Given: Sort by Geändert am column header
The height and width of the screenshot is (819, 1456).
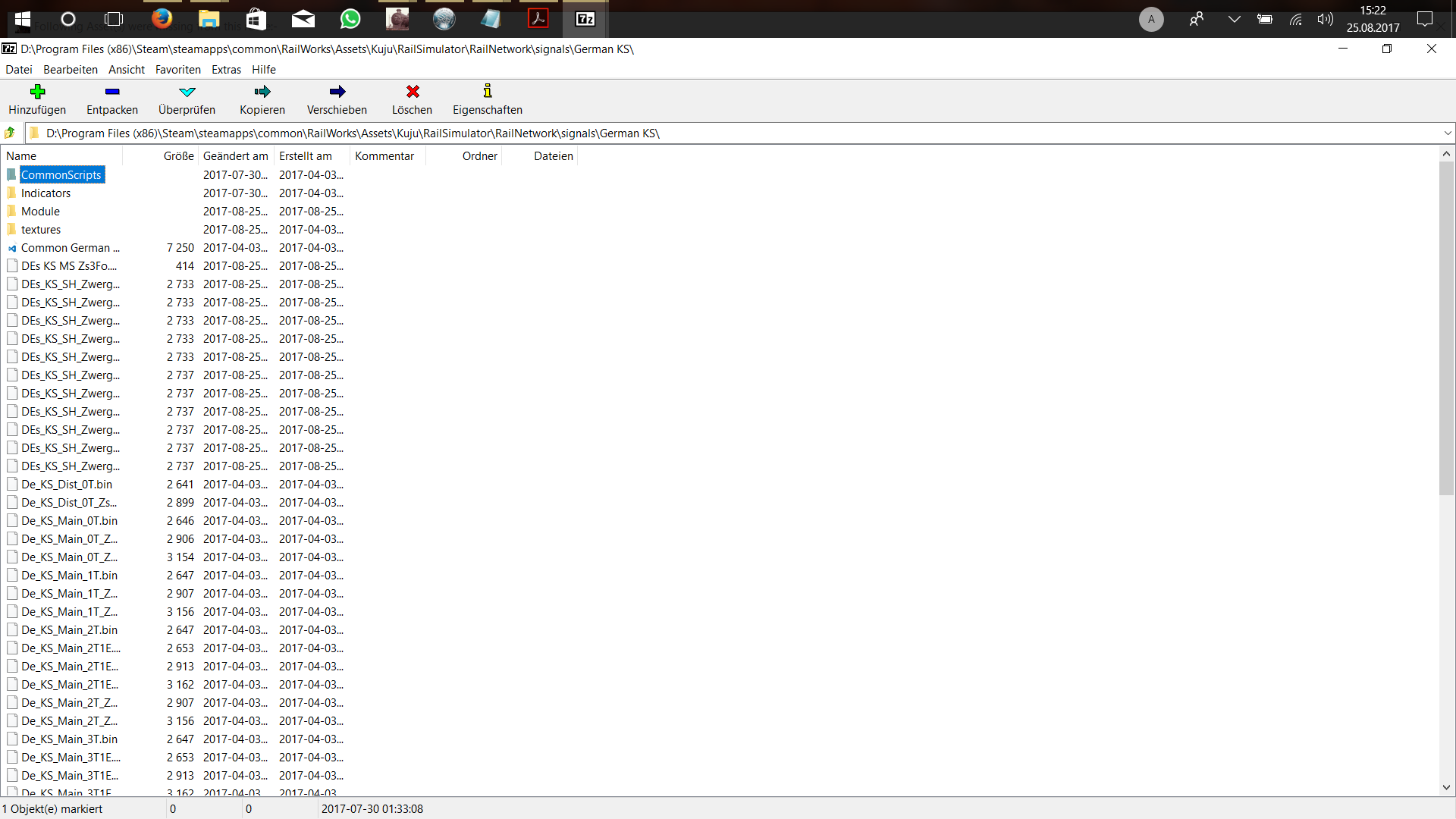Looking at the screenshot, I should coord(235,156).
